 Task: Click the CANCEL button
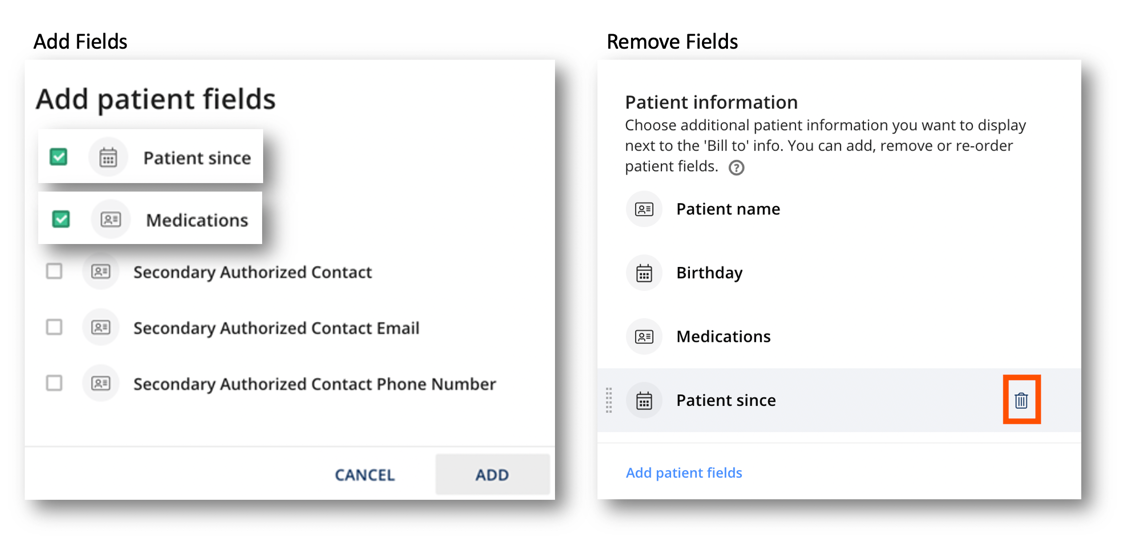click(365, 475)
